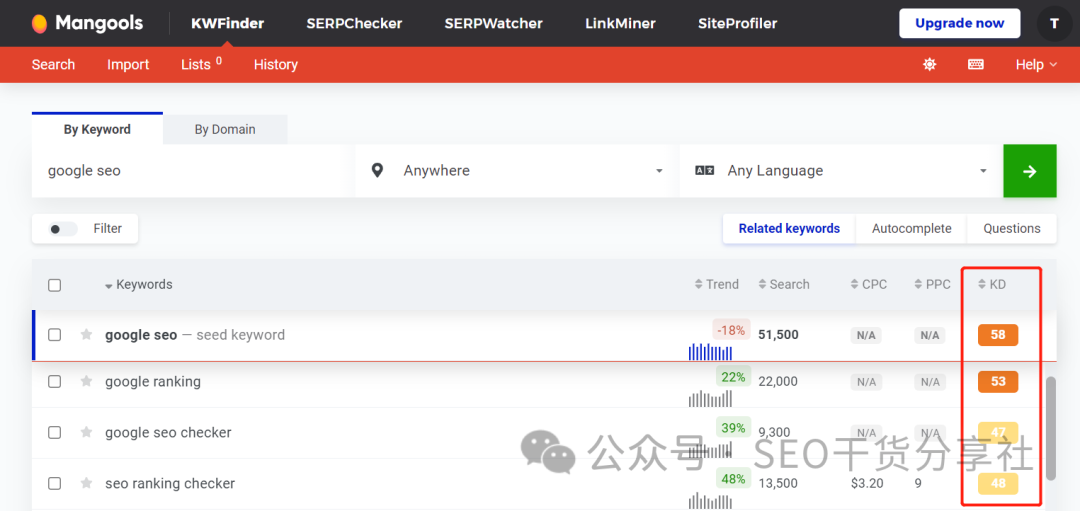1080x511 pixels.
Task: Star the google seo checker keyword
Action: pyautogui.click(x=86, y=432)
